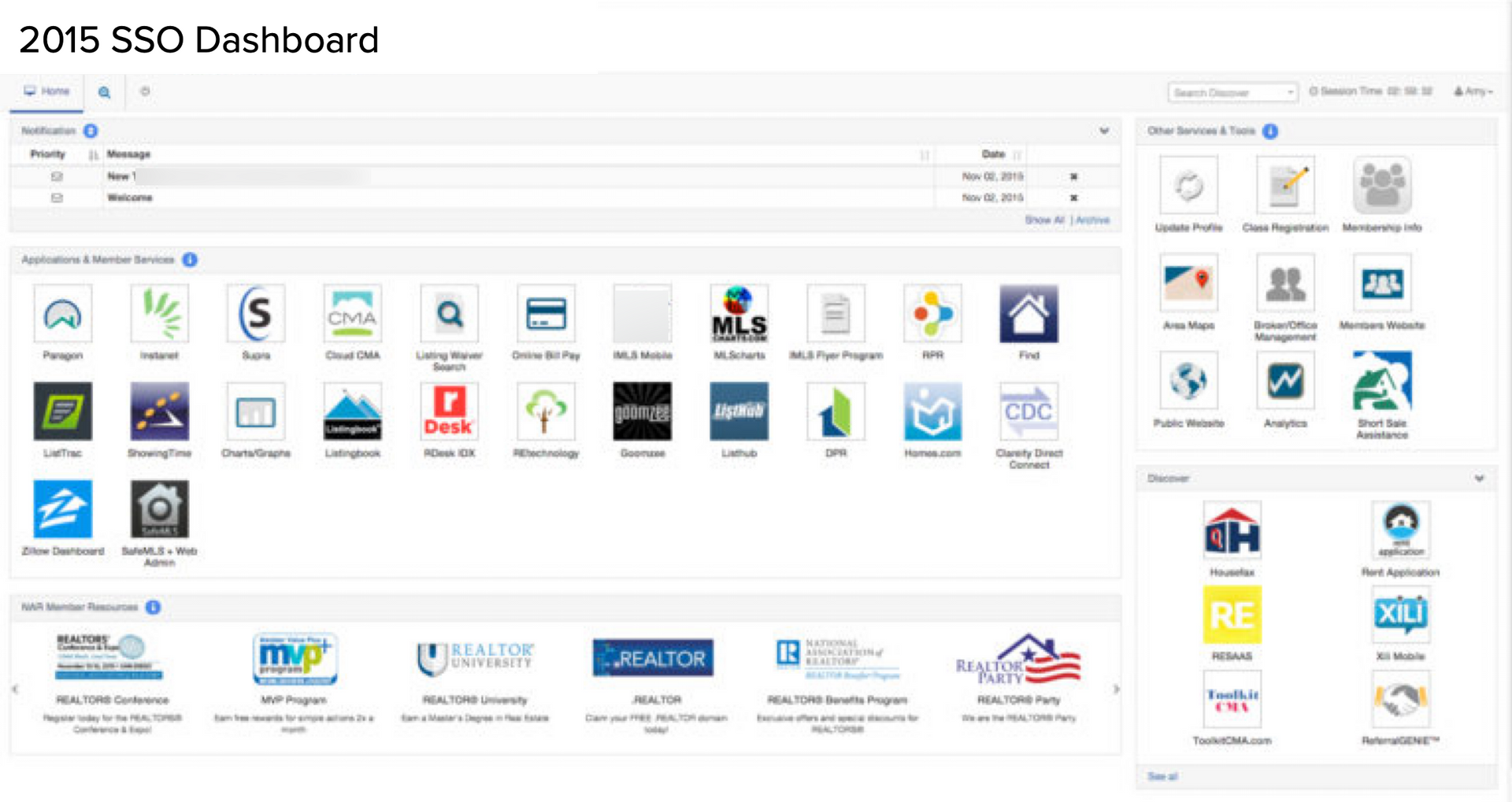This screenshot has height=802, width=1512.
Task: Open REALTOR University resource
Action: pyautogui.click(x=475, y=659)
